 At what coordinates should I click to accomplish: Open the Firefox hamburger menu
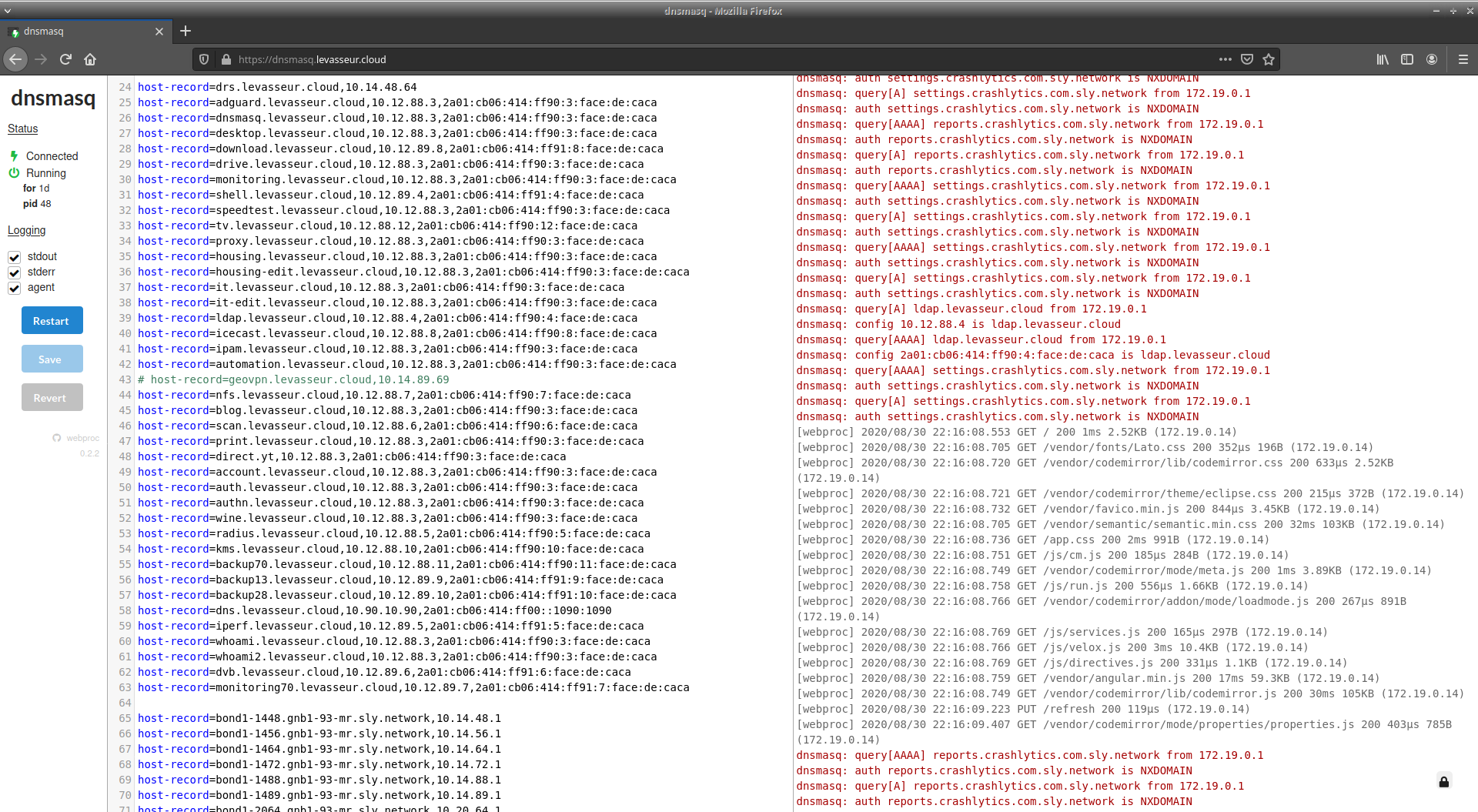click(x=1461, y=59)
